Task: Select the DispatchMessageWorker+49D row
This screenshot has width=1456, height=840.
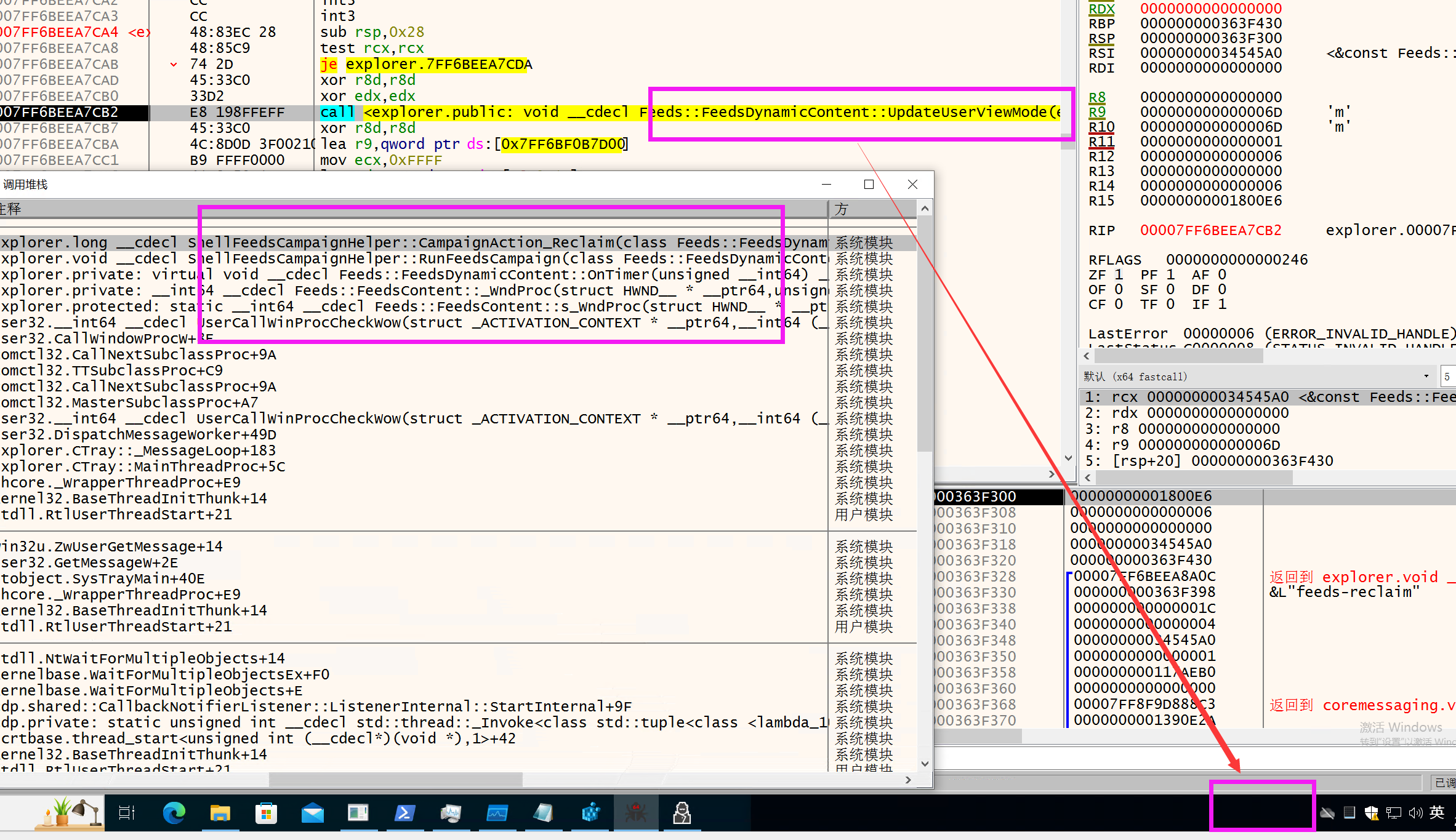Action: pos(458,434)
